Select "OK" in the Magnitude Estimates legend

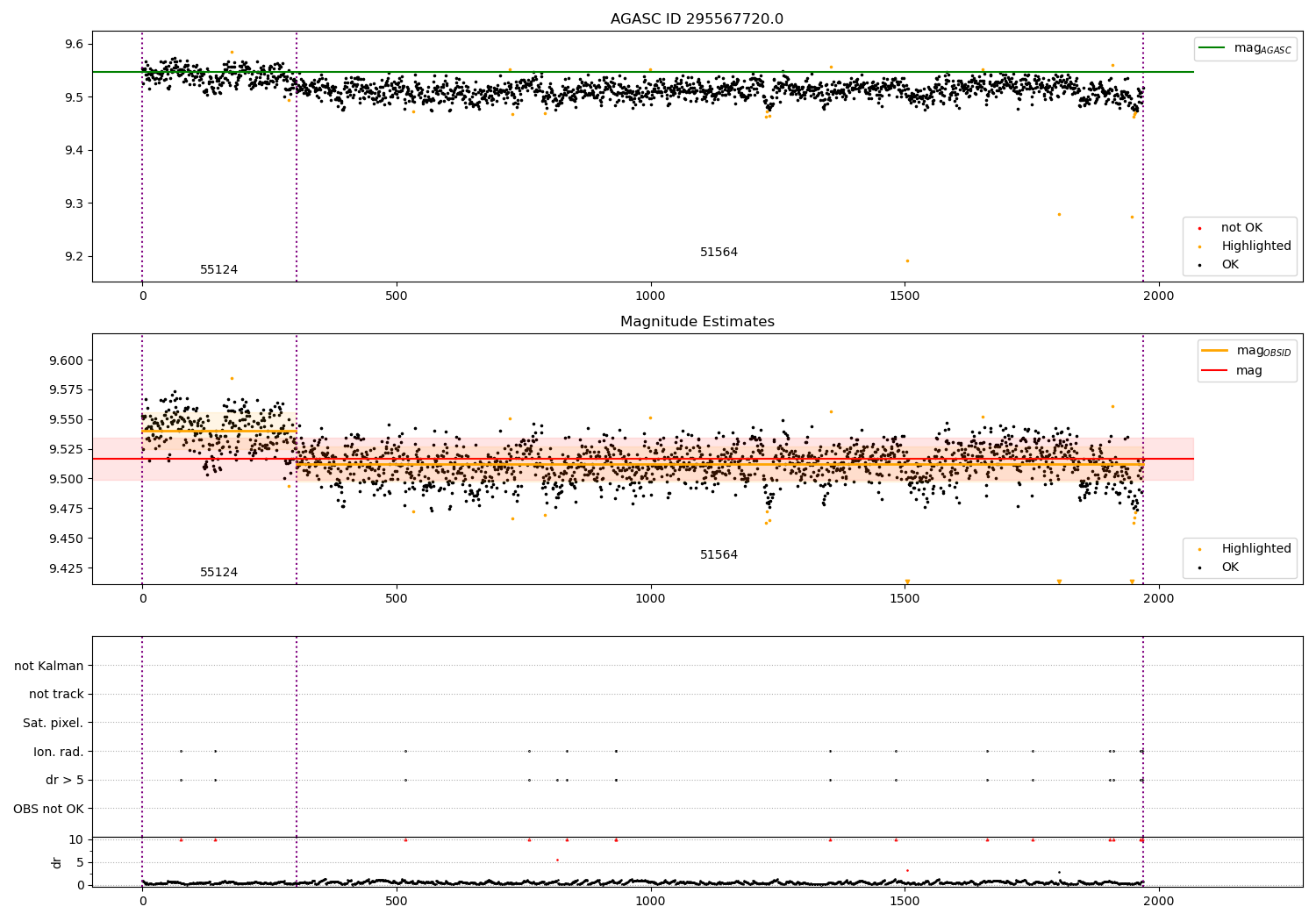(x=1230, y=568)
